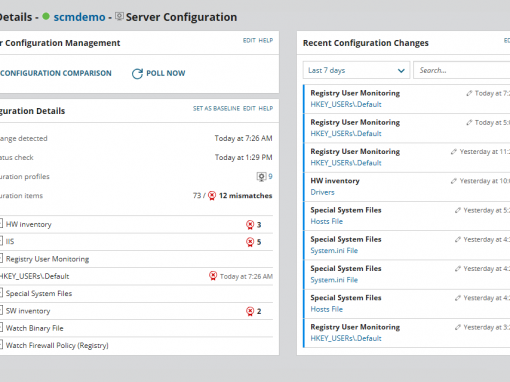Image resolution: width=510 pixels, height=382 pixels.
Task: Expand the Watch Binary File row
Action: click(x=1, y=328)
